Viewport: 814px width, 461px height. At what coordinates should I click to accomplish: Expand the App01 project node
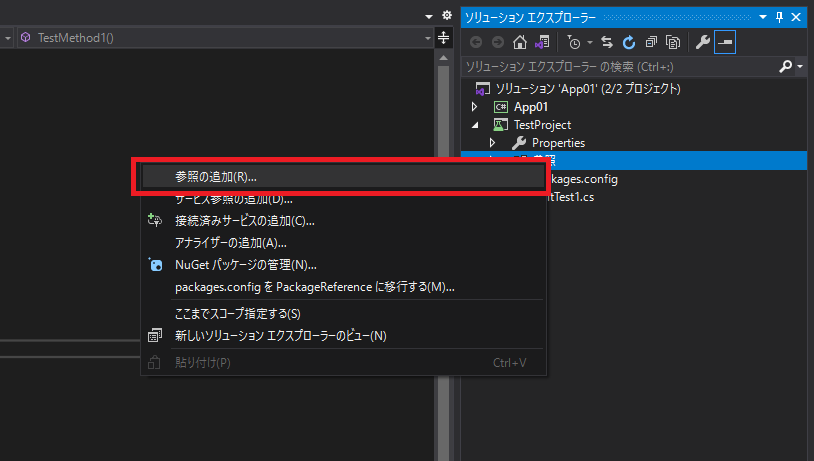tap(475, 107)
